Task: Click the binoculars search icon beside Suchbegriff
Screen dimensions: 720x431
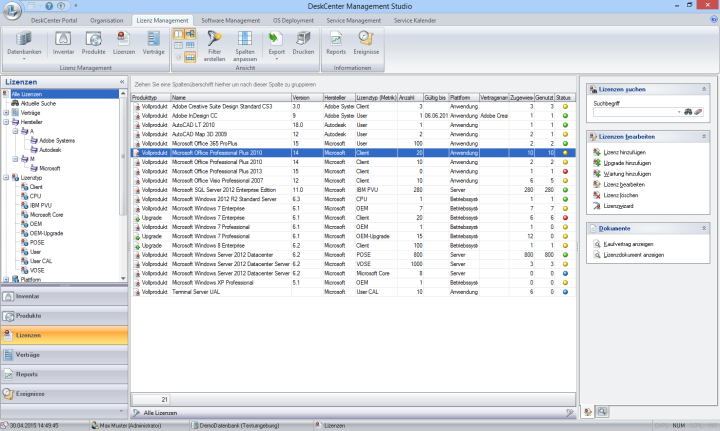Action: pyautogui.click(x=688, y=112)
